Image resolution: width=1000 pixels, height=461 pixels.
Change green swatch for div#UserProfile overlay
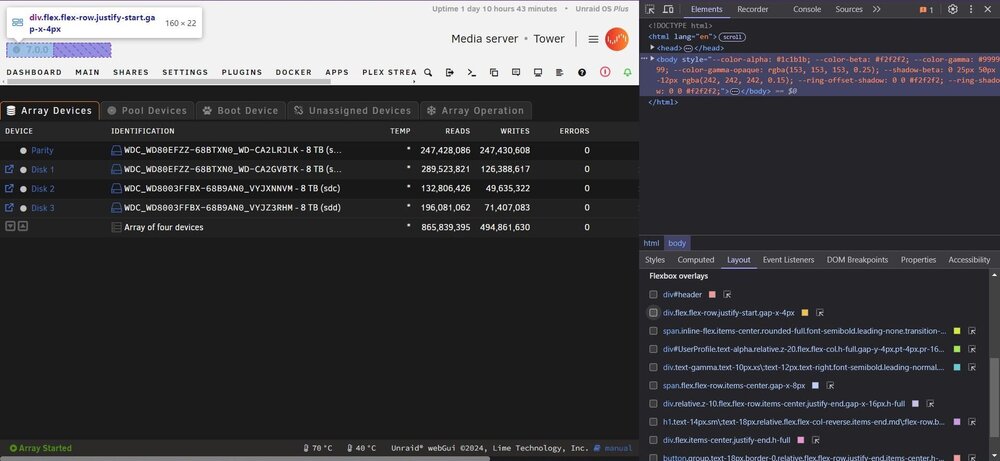point(957,349)
